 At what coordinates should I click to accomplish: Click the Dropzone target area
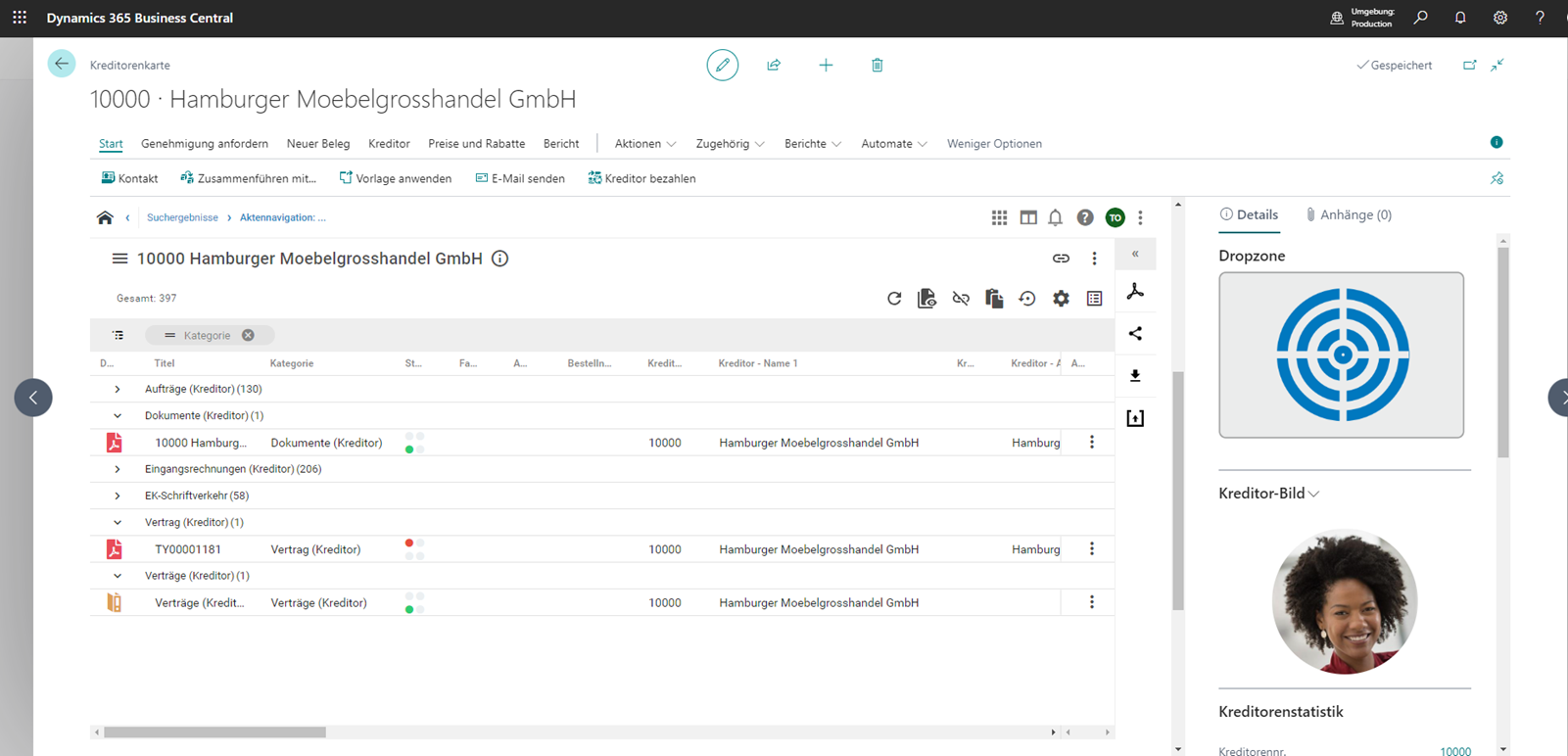[x=1342, y=354]
